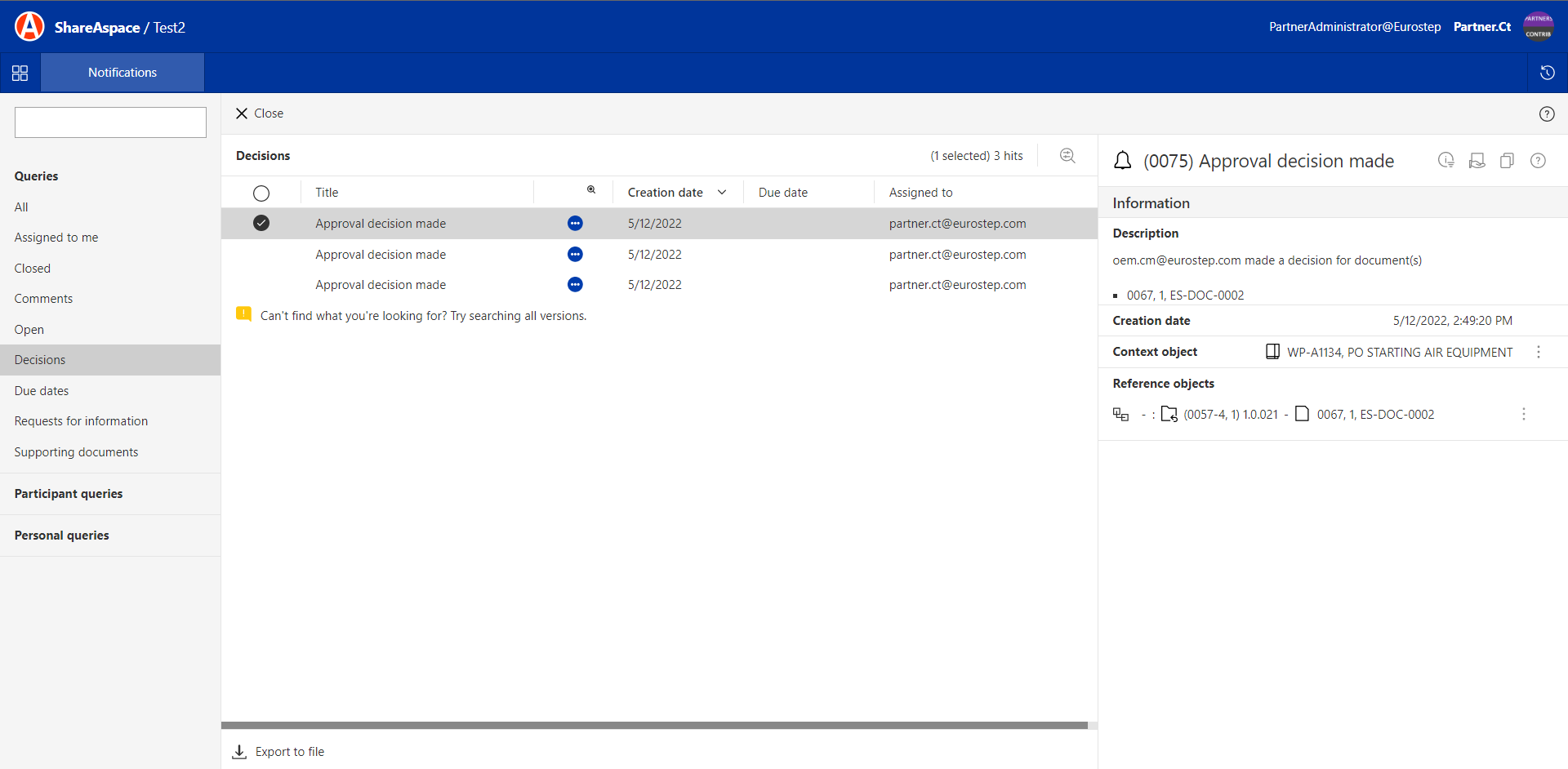
Task: Open Context object three-dot menu
Action: point(1539,352)
